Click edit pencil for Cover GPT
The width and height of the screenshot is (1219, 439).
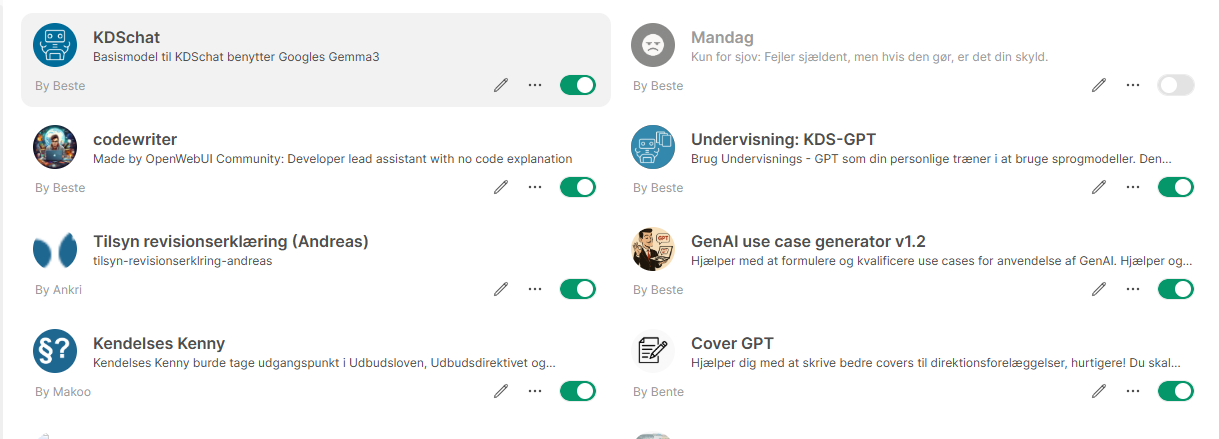point(1099,391)
